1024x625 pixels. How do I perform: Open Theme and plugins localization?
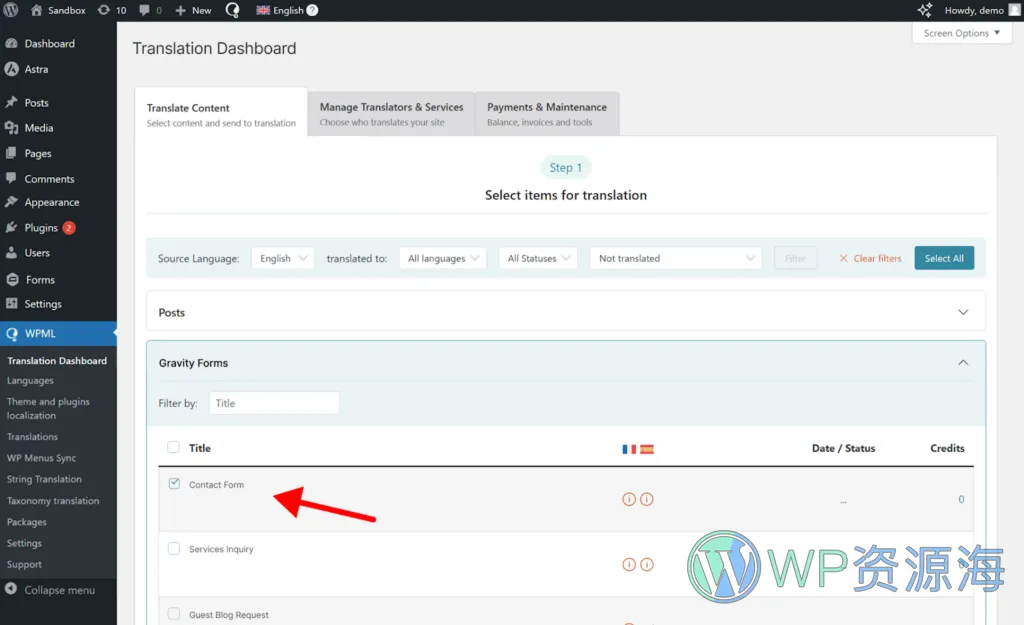point(48,408)
